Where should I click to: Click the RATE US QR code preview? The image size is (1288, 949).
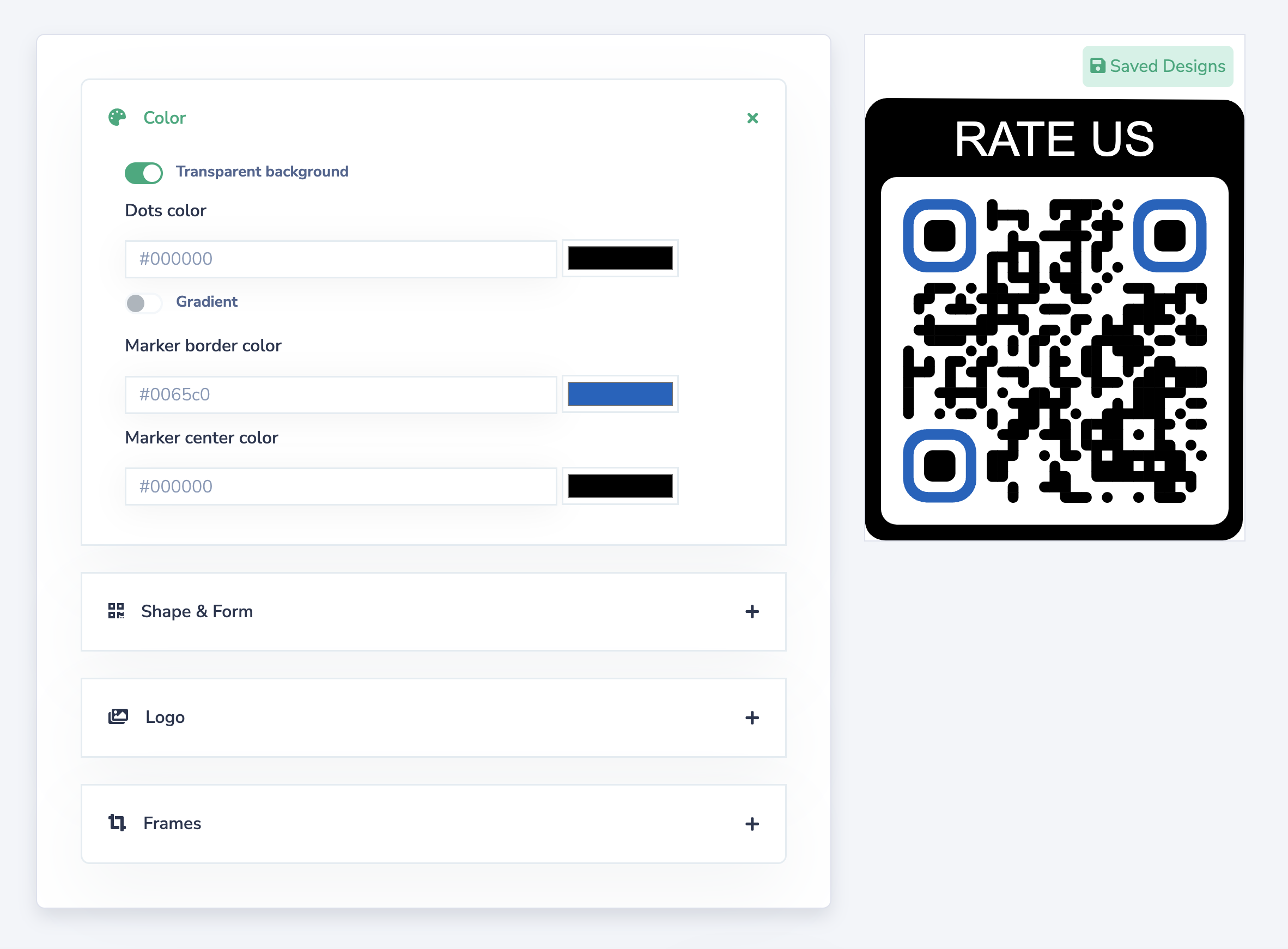tap(1054, 319)
